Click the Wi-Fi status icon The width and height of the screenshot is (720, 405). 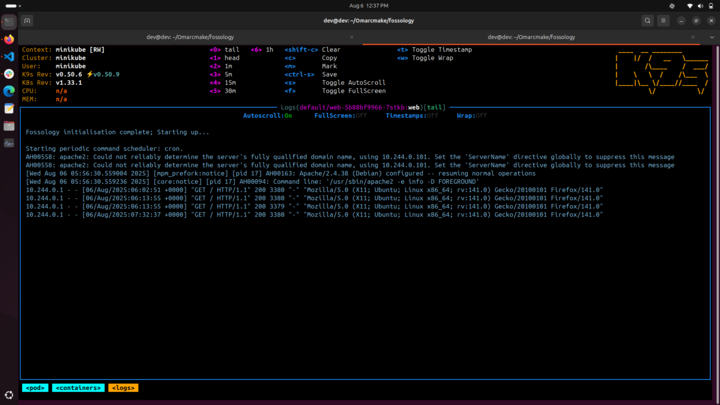[x=690, y=6]
